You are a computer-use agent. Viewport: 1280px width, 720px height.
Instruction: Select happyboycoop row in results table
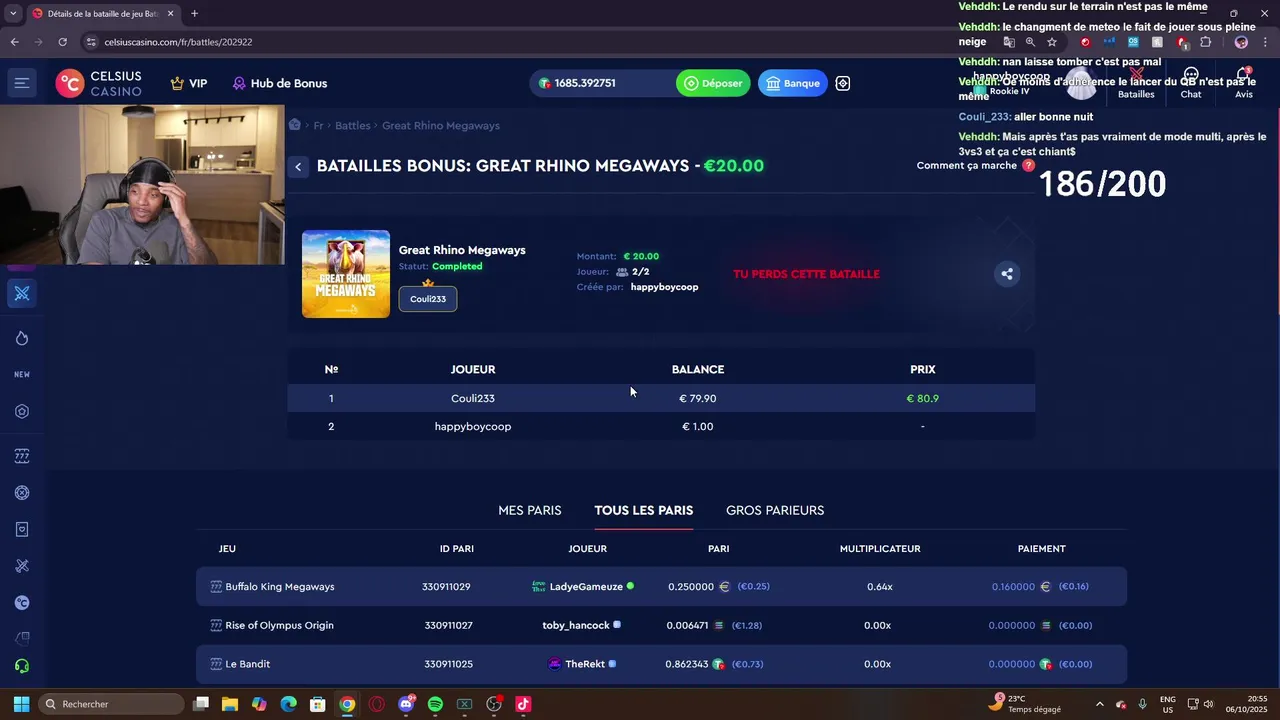click(x=661, y=426)
